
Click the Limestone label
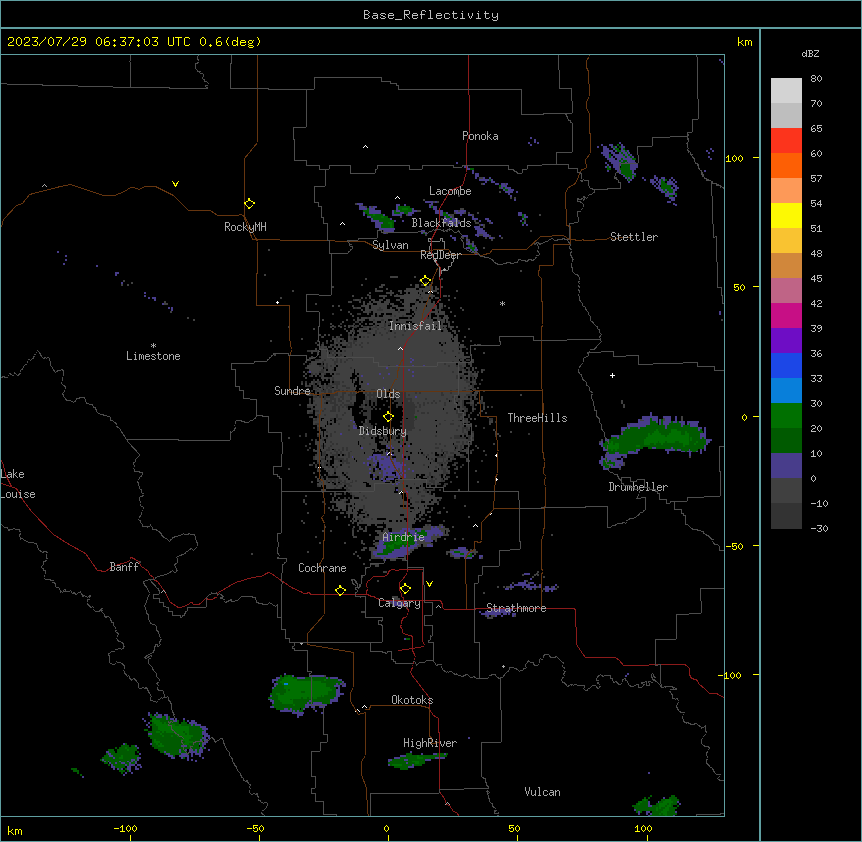tap(153, 356)
